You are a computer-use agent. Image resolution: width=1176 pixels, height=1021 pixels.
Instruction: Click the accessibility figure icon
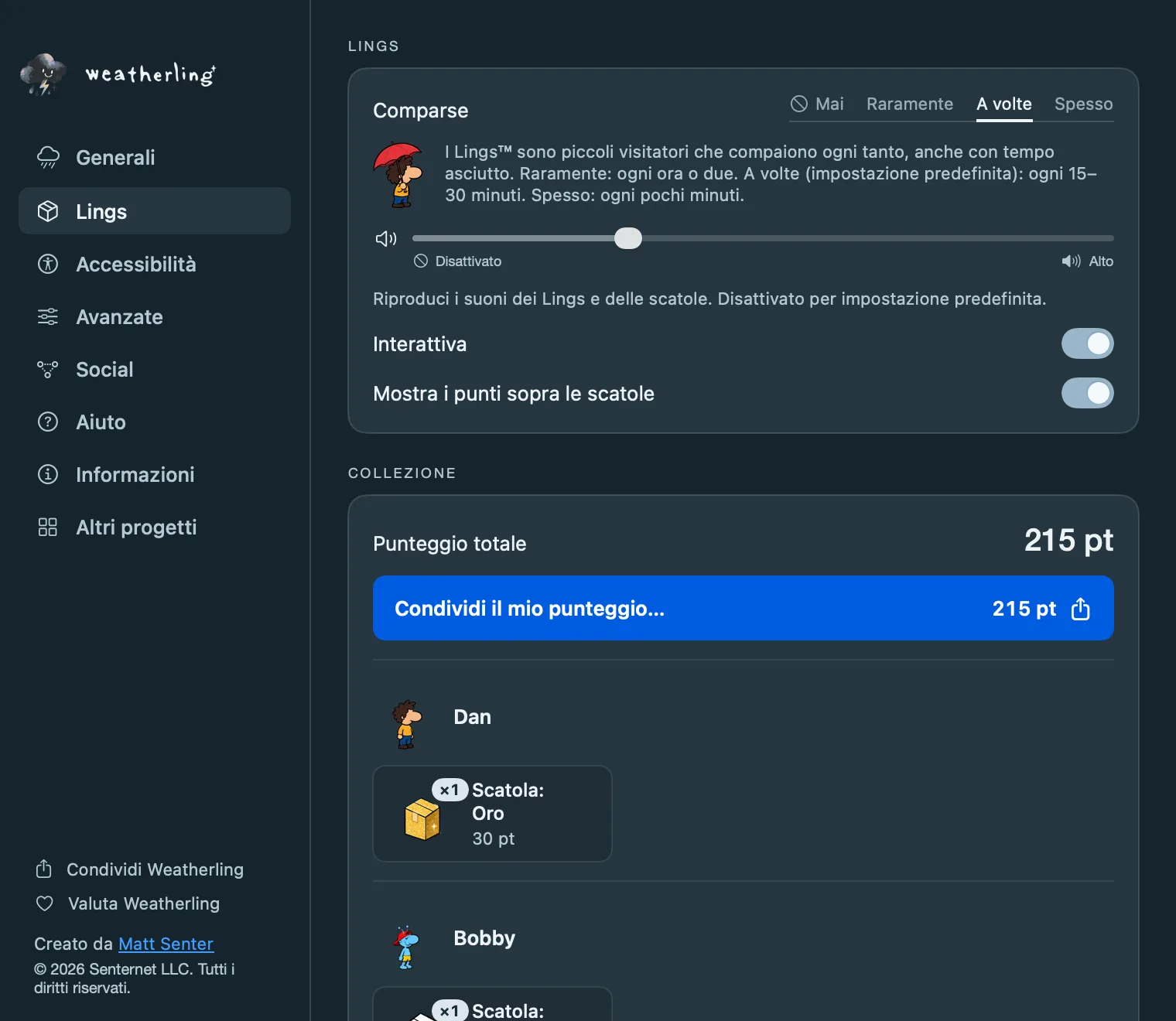pyautogui.click(x=48, y=264)
